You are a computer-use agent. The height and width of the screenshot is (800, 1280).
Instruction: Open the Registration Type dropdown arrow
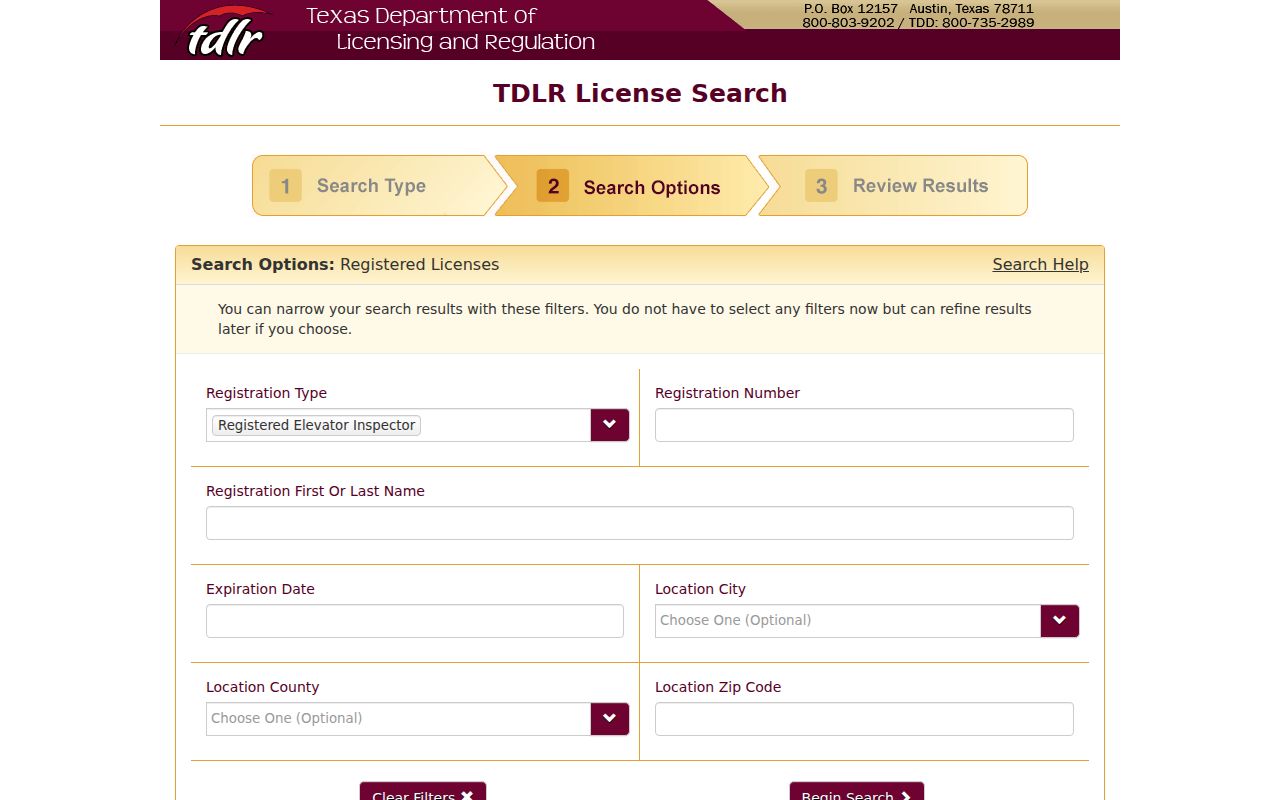click(x=610, y=425)
